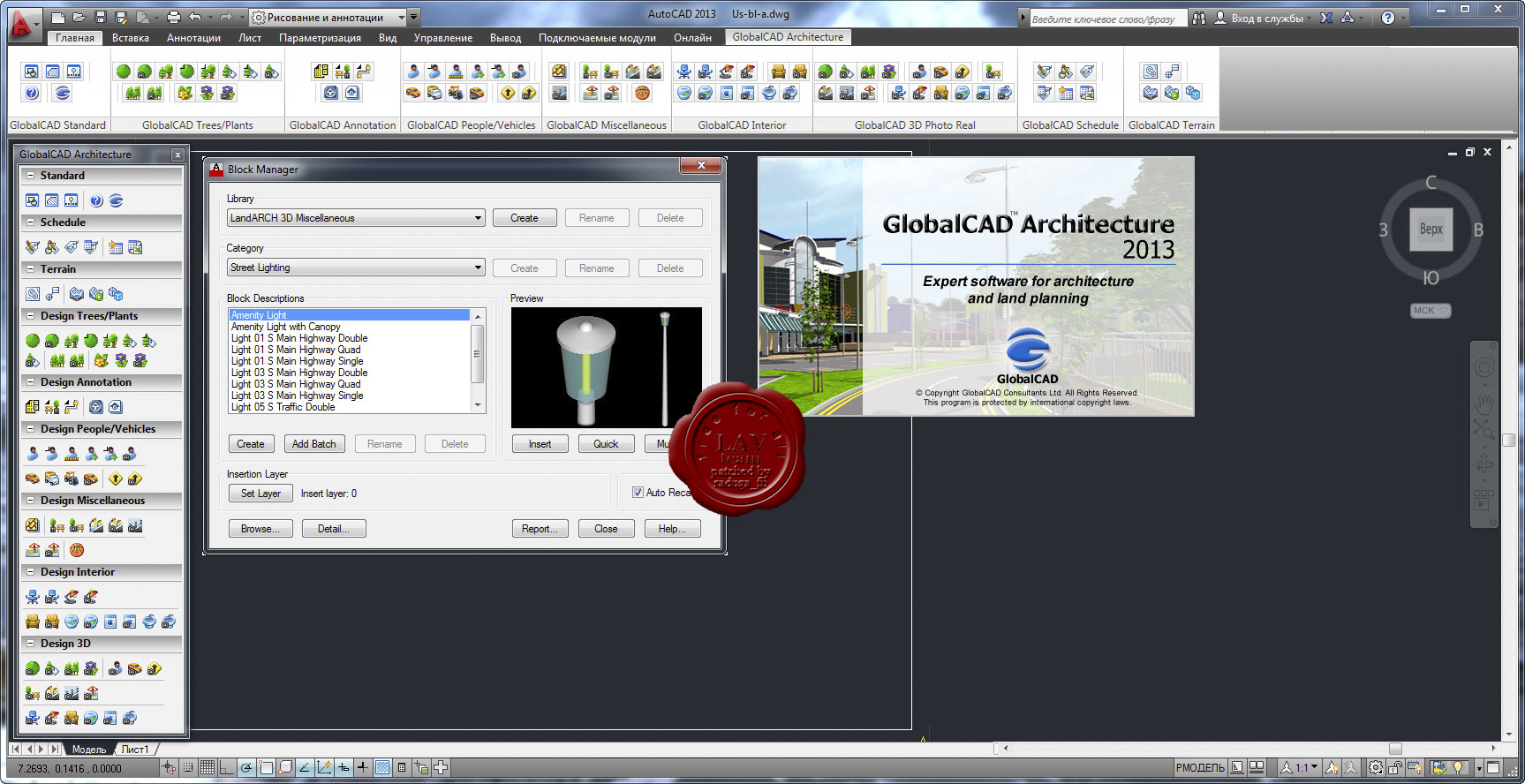This screenshot has width=1525, height=784.
Task: Click the Quick button under Preview
Action: (x=606, y=444)
